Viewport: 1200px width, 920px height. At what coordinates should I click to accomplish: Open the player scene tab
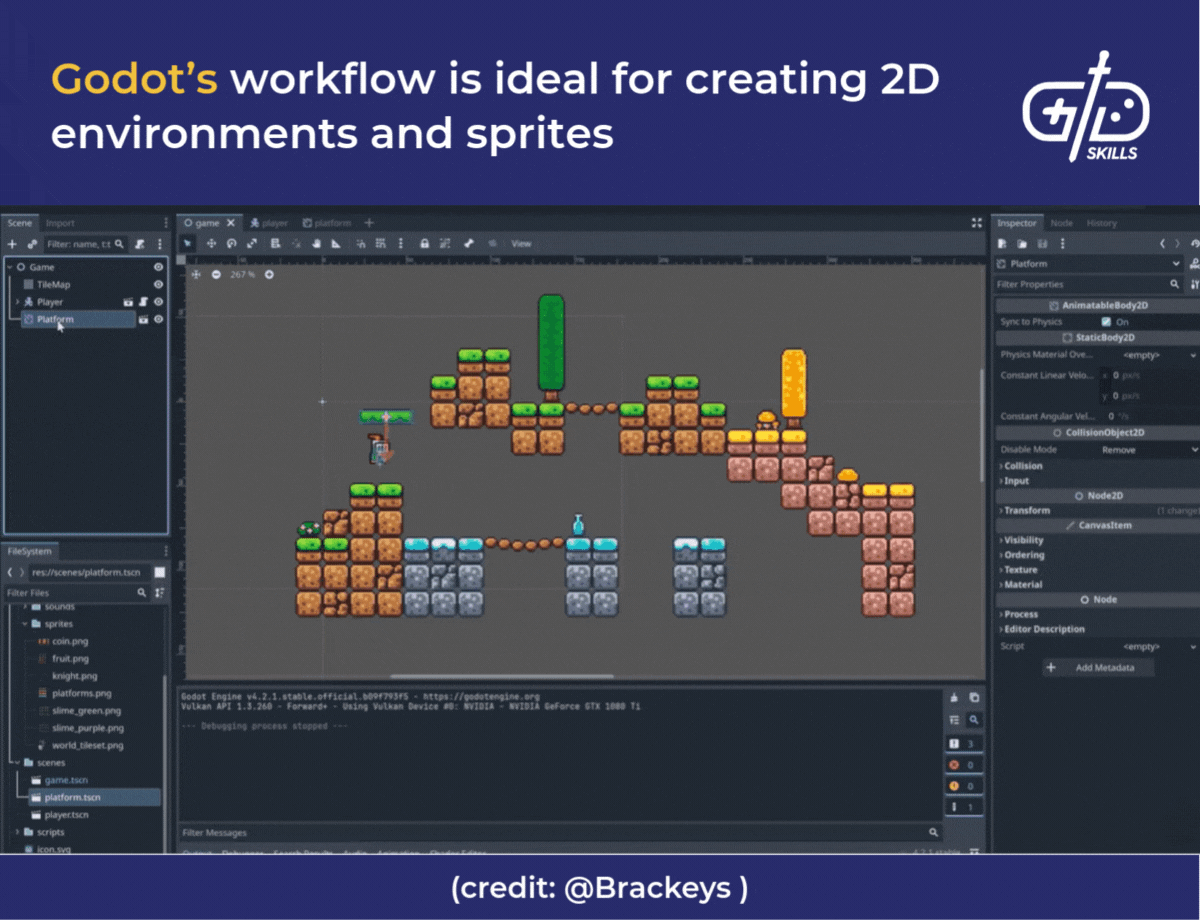click(269, 223)
